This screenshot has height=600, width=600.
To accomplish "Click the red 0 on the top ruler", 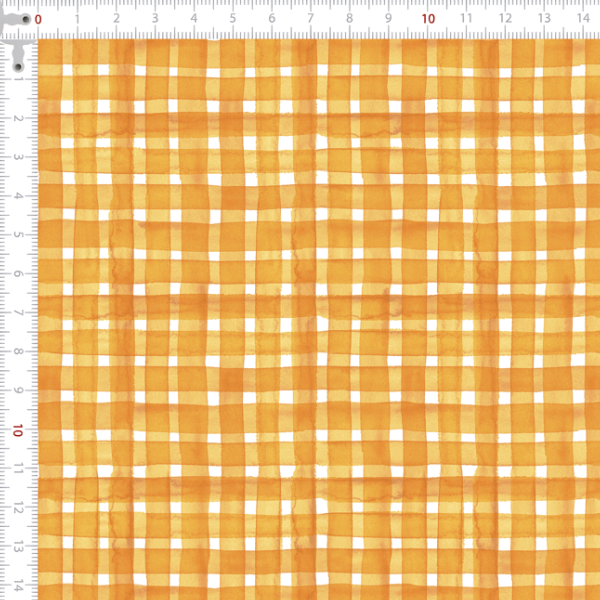I will pyautogui.click(x=38, y=19).
